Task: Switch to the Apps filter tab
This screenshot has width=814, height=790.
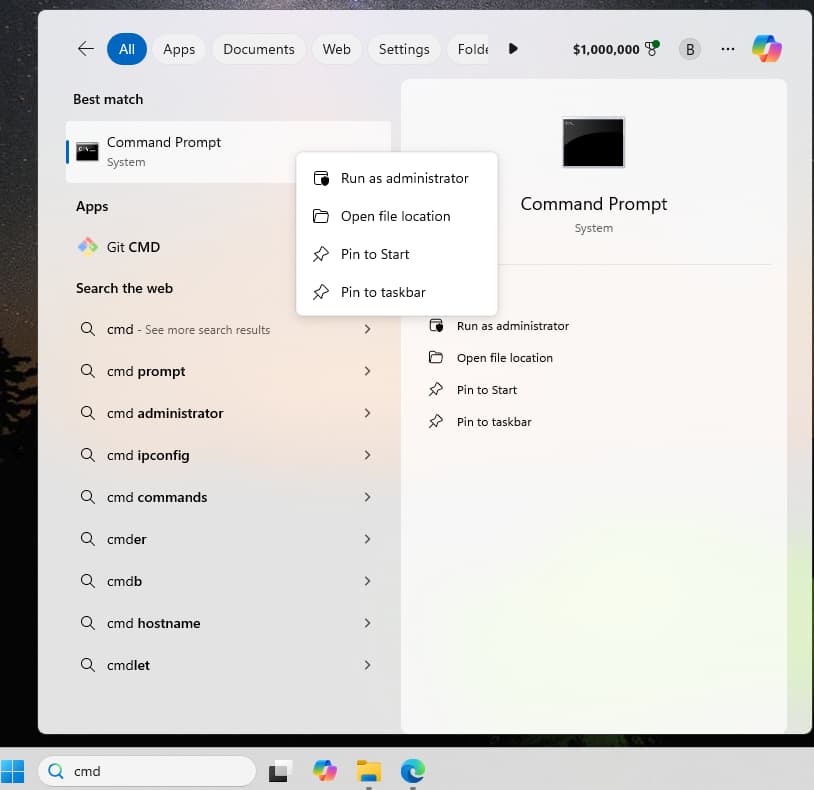Action: tap(179, 49)
